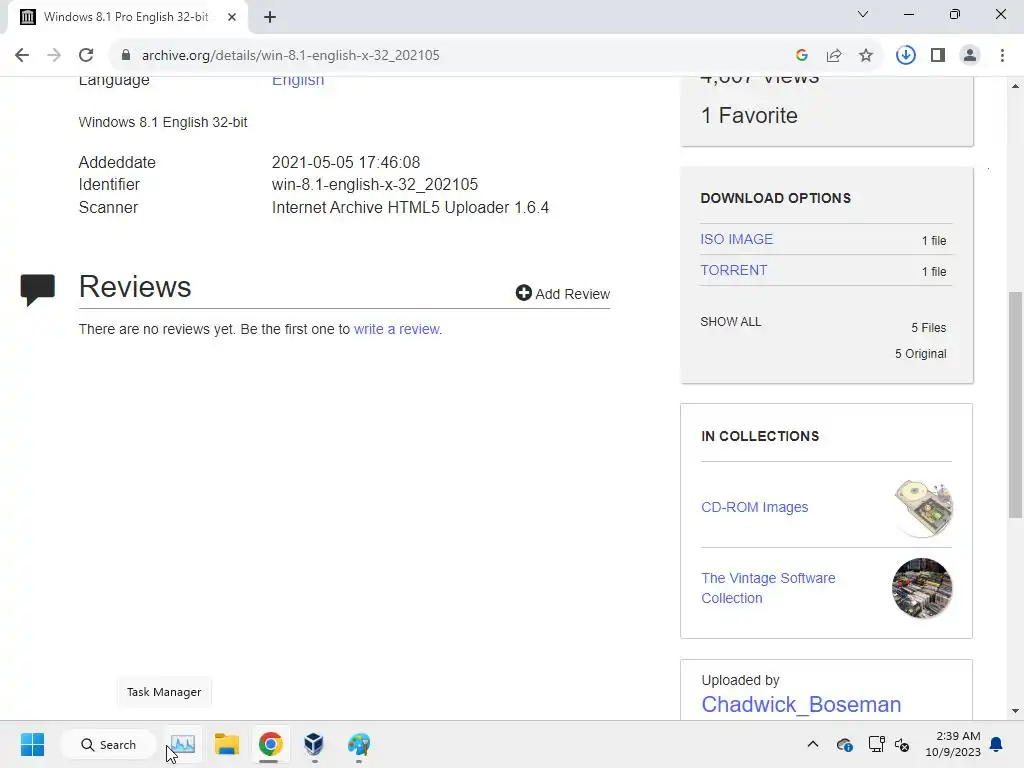Screen dimensions: 1024x768
Task: Open the notifications bell
Action: tap(997, 744)
